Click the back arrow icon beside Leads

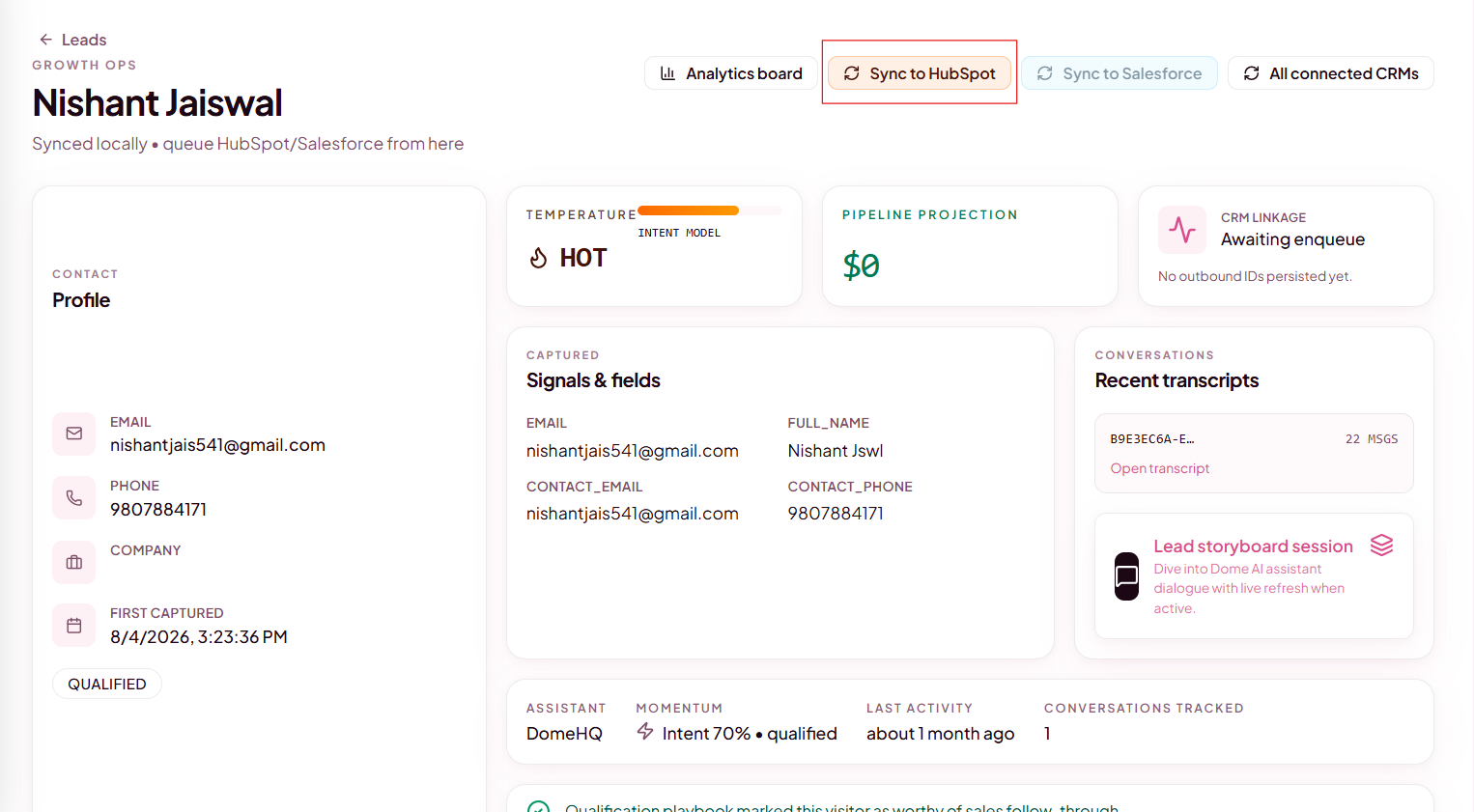pos(45,40)
